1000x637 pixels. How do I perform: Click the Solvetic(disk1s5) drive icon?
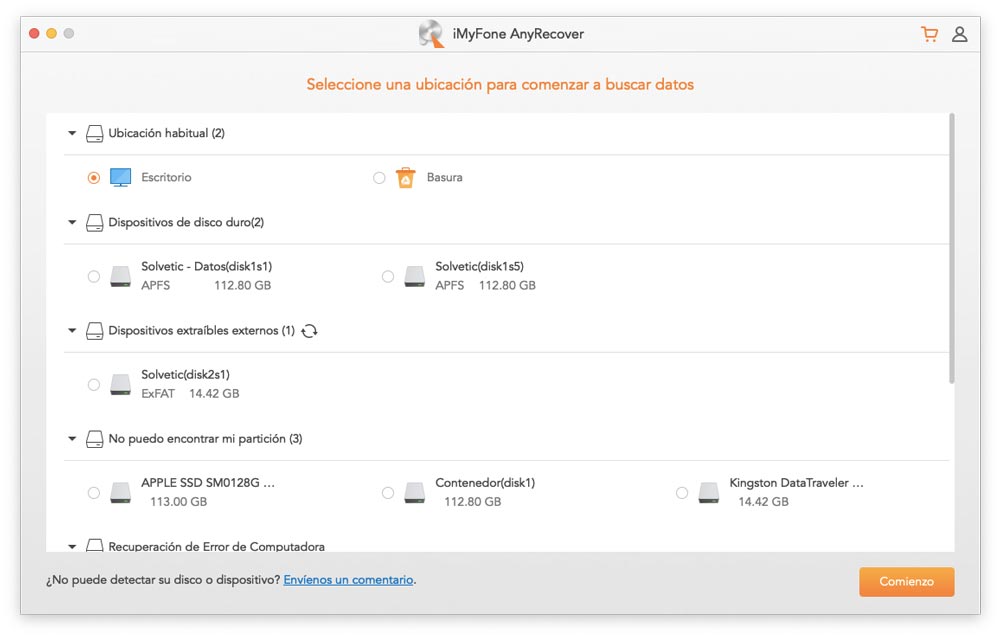414,276
